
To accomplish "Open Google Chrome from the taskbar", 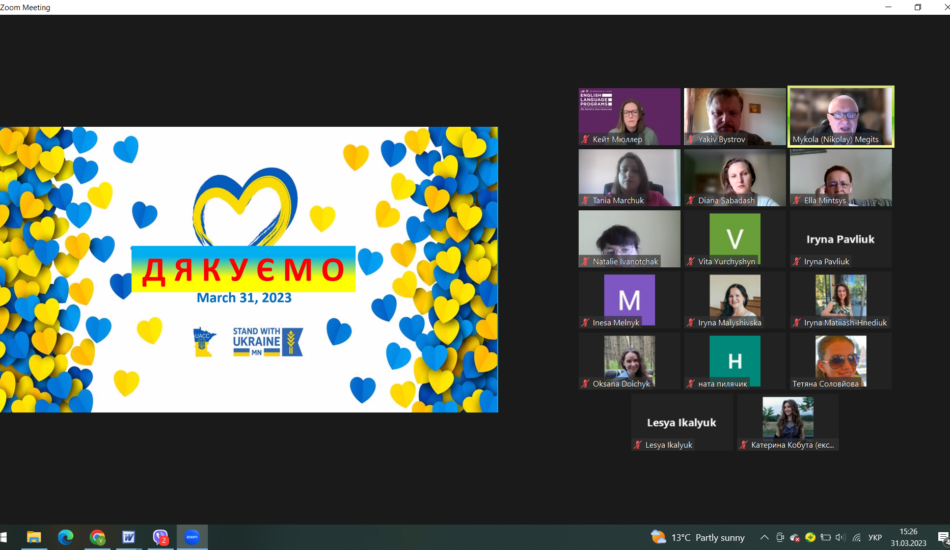I will 97,537.
